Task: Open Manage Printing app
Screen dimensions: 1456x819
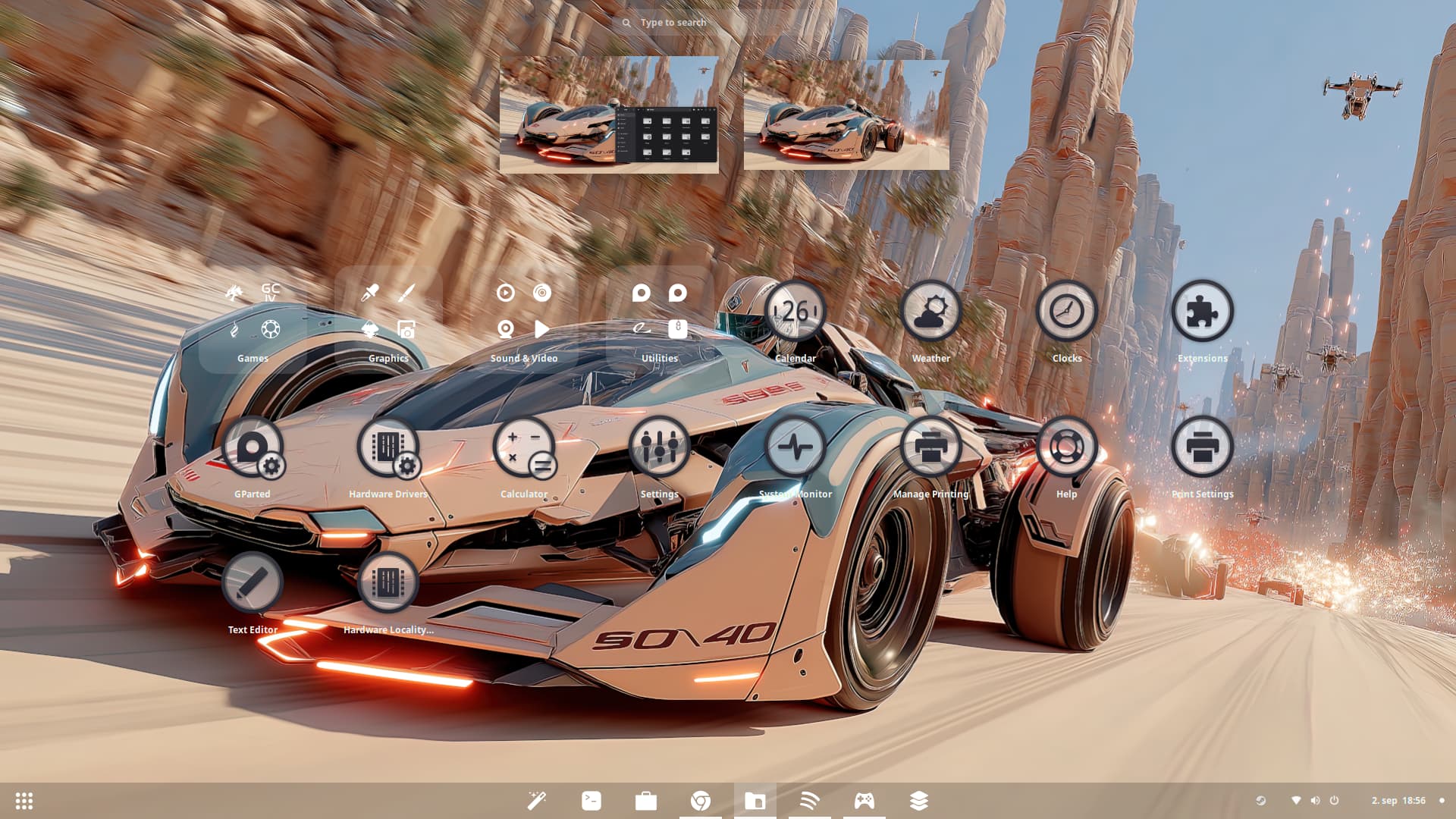Action: tap(931, 447)
